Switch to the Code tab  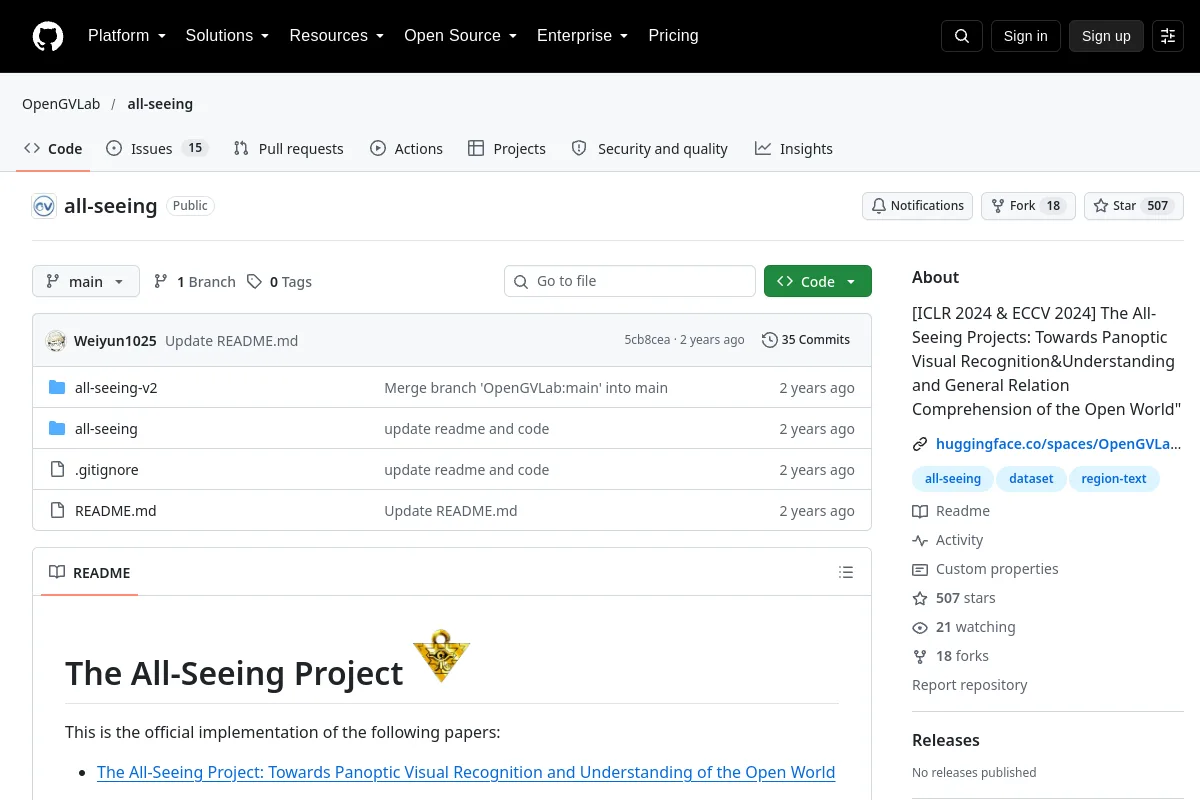tap(54, 149)
